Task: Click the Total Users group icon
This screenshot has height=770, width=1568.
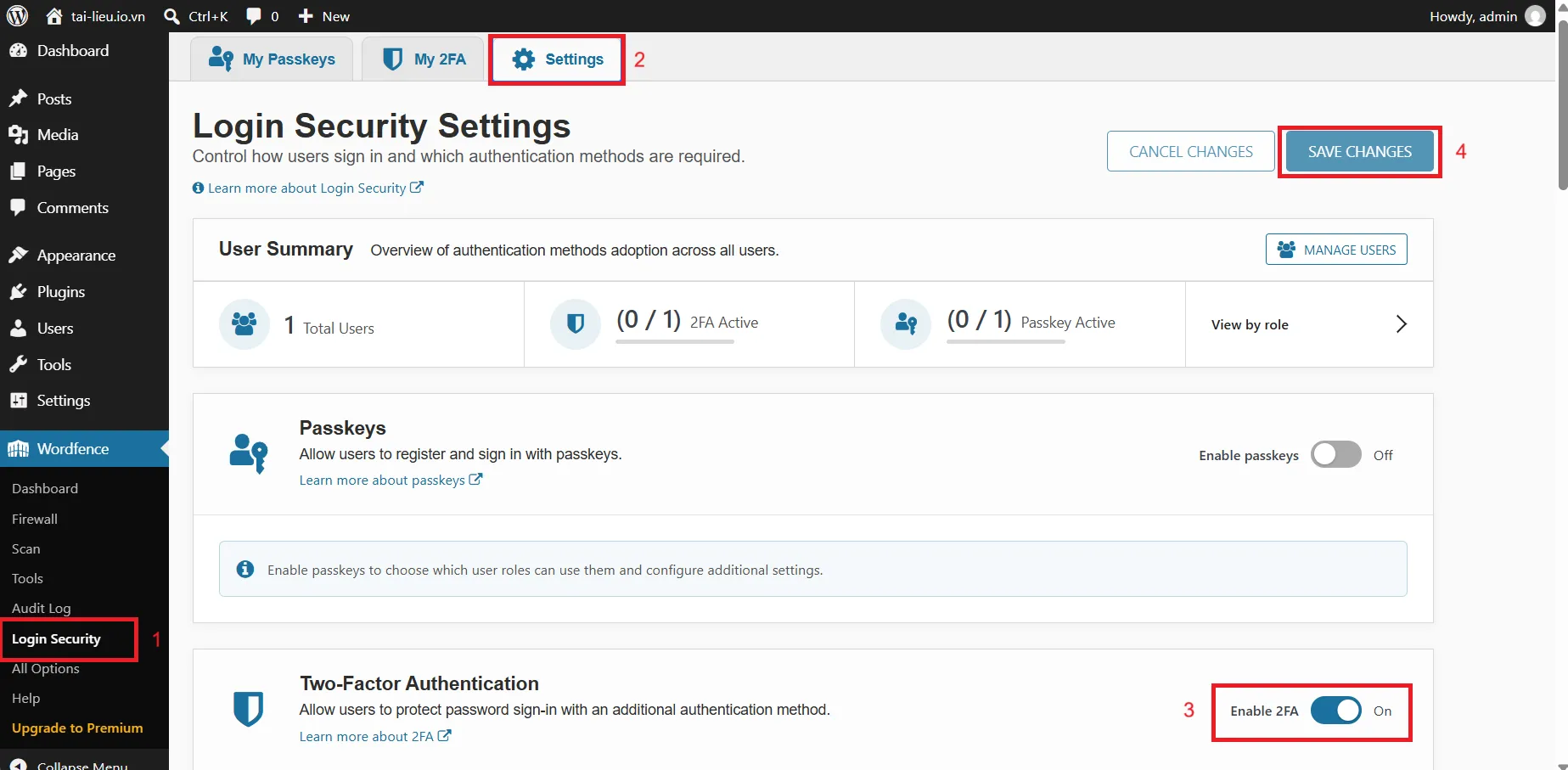Action: tap(244, 323)
